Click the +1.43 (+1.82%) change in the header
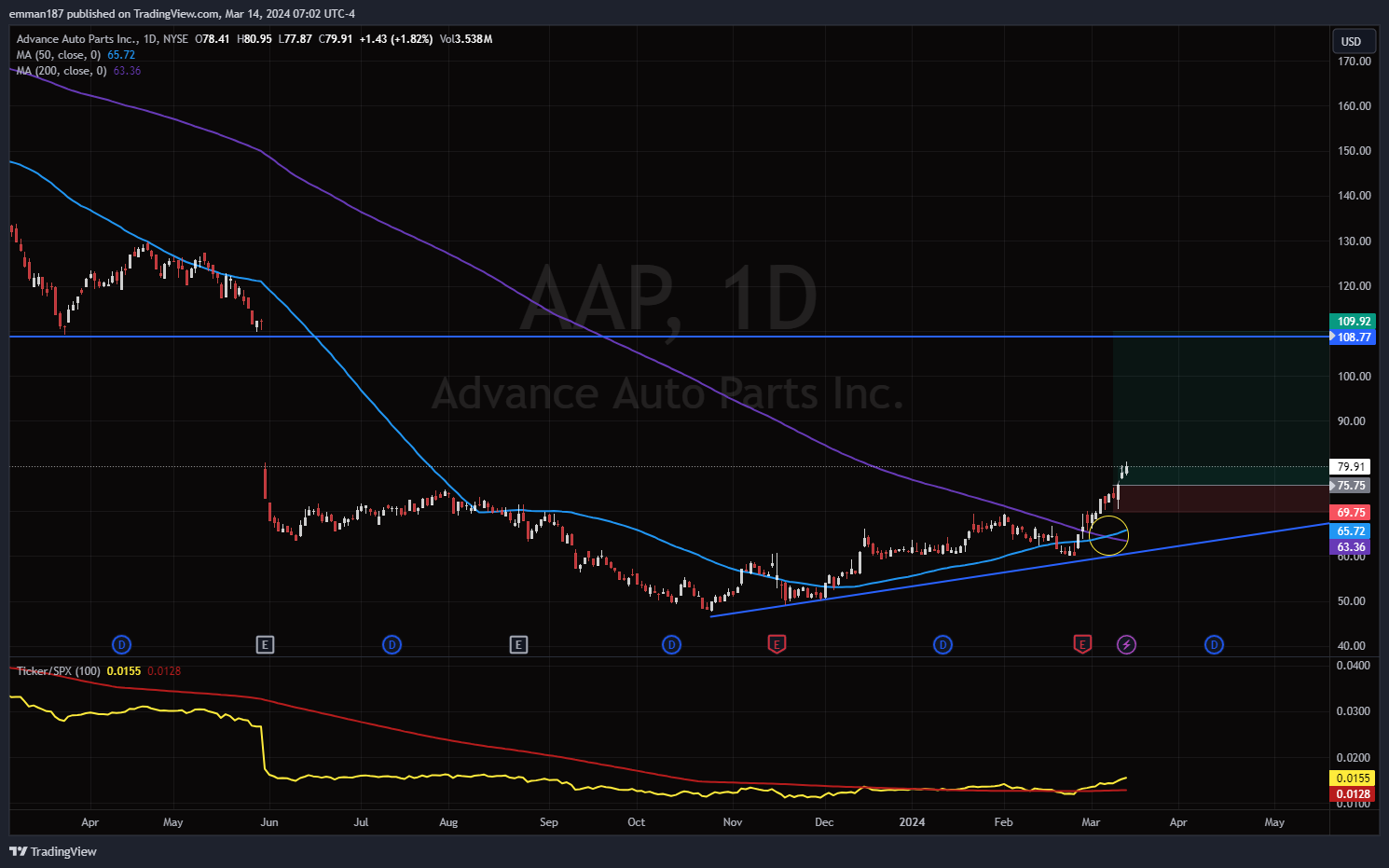This screenshot has height=868, width=1389. [396, 39]
